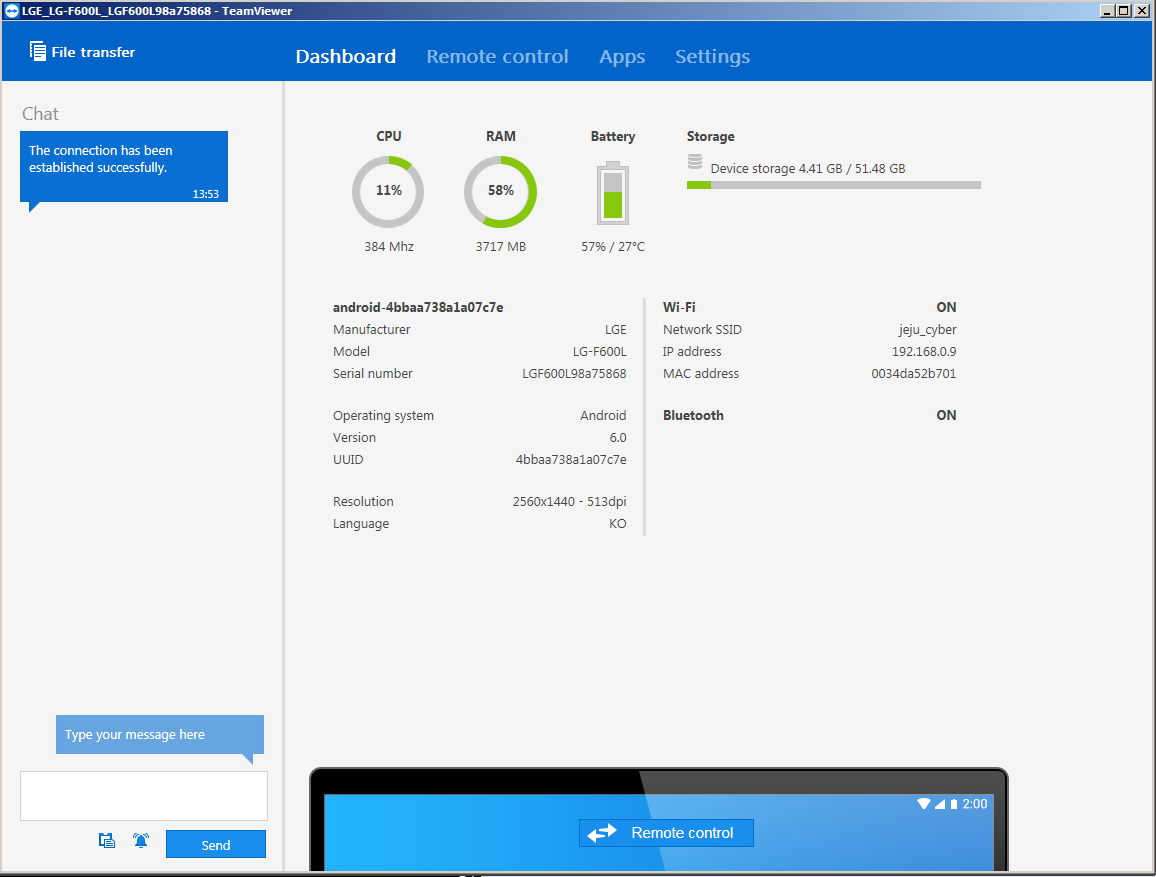Open File transfer
Image resolution: width=1156 pixels, height=877 pixels.
82,52
